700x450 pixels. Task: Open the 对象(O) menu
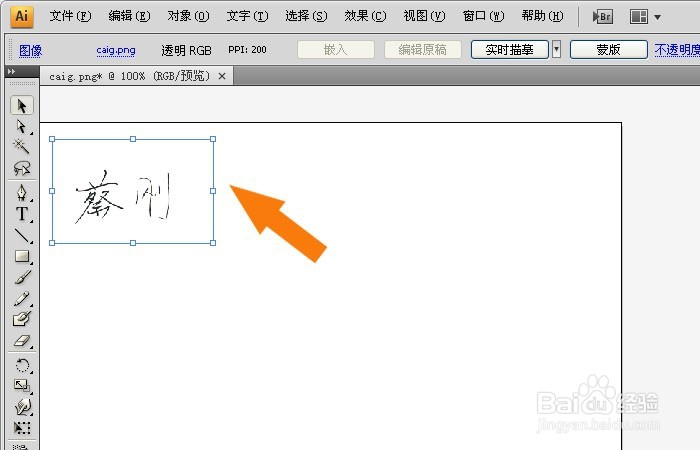point(188,17)
